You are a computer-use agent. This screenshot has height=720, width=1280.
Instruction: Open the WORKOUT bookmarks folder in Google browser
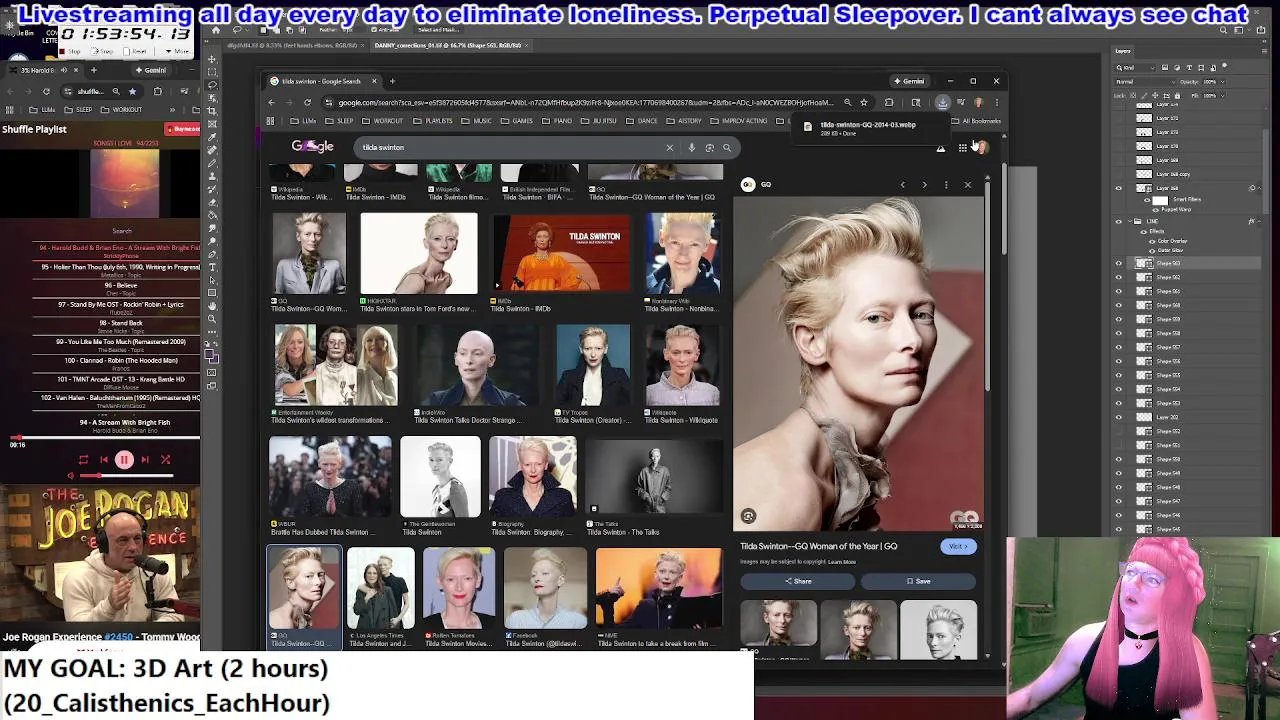(x=382, y=121)
